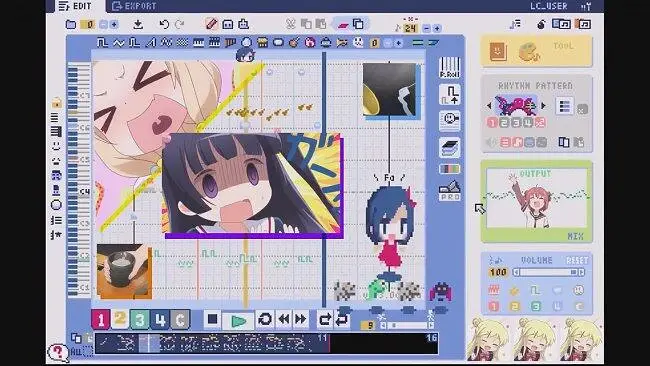Image resolution: width=650 pixels, height=366 pixels.
Task: Select volume track button 1
Action: 493,306
